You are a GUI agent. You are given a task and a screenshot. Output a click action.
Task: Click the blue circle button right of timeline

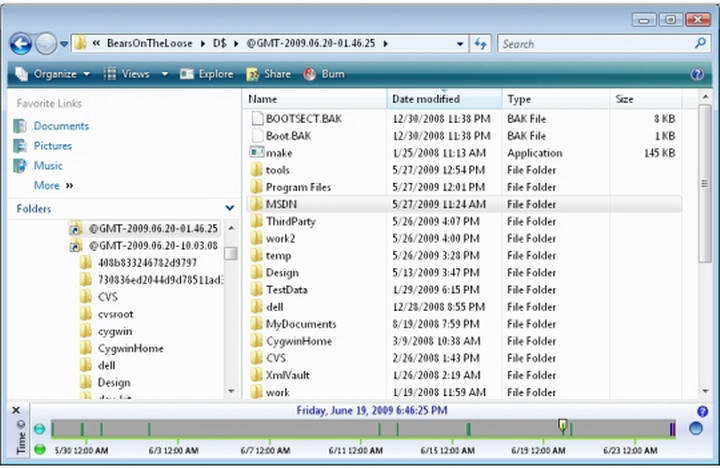[x=696, y=429]
